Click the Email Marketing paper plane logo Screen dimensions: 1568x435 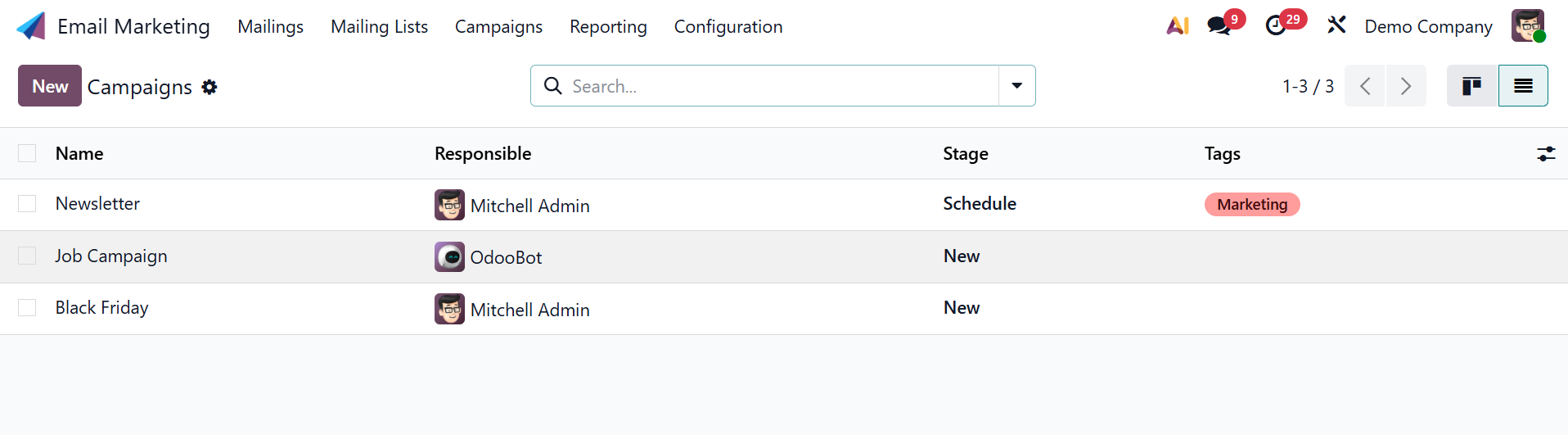pos(31,26)
